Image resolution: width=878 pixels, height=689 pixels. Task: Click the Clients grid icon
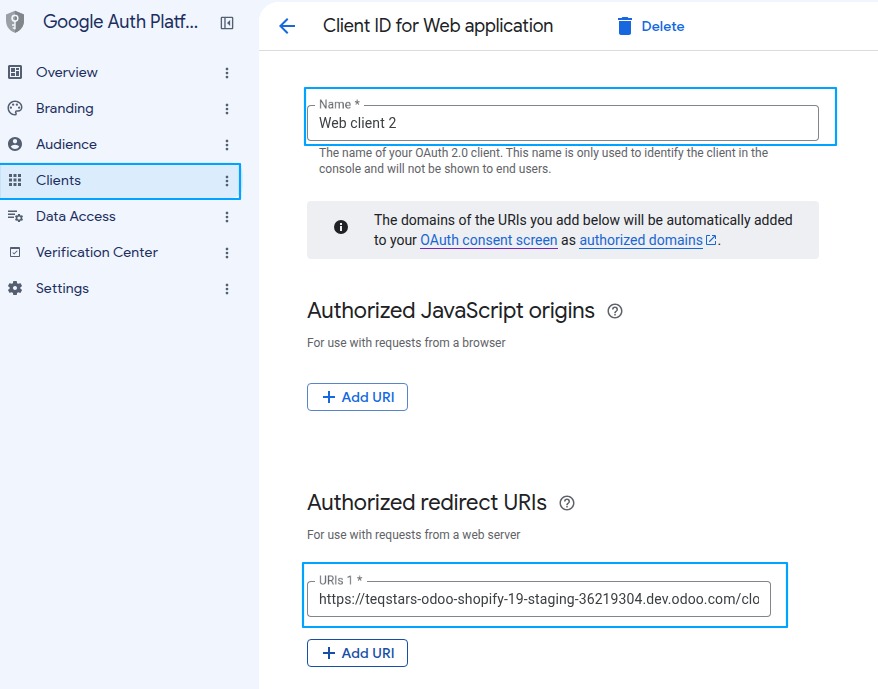[15, 180]
